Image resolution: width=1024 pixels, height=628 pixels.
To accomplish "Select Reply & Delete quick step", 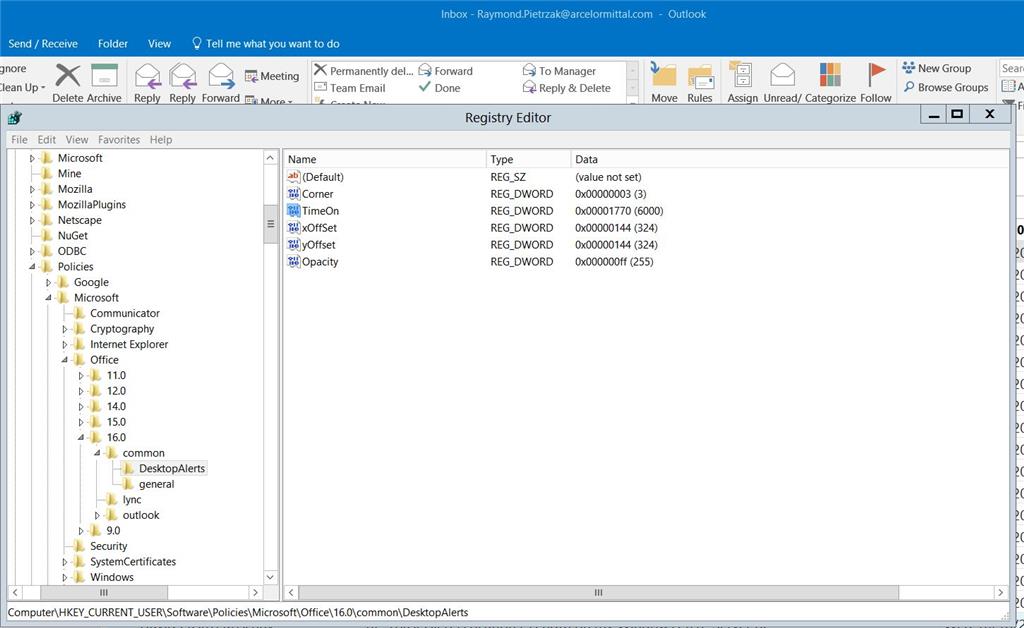I will click(567, 87).
